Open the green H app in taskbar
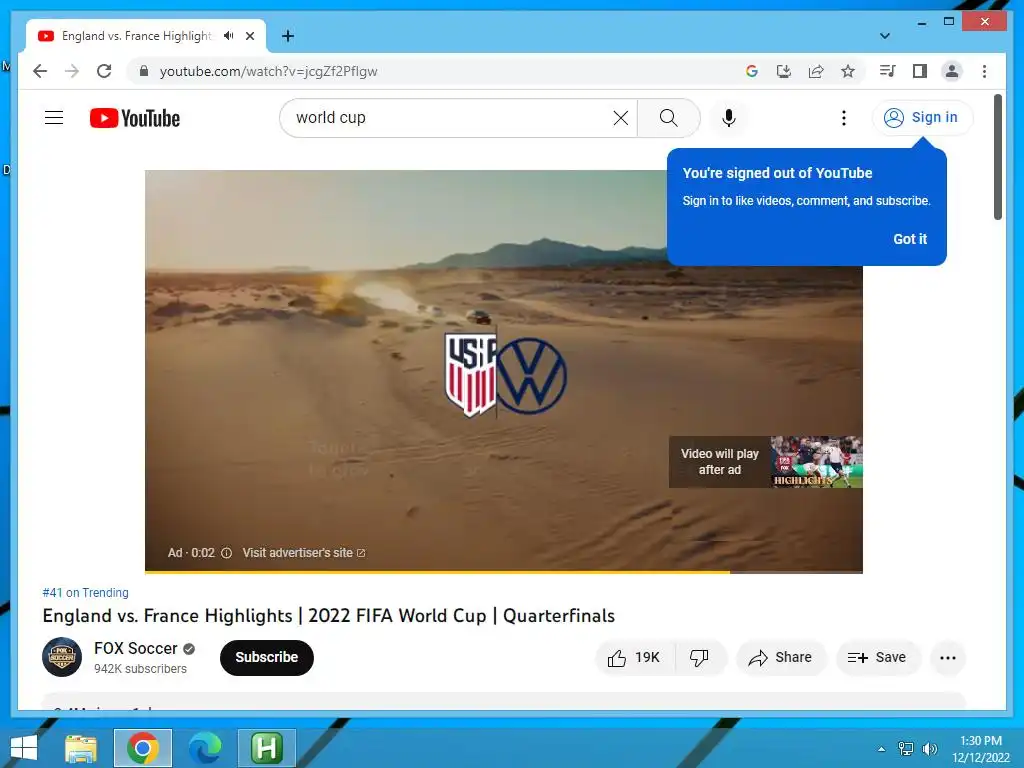Screen dimensions: 1024x768 [x=266, y=748]
